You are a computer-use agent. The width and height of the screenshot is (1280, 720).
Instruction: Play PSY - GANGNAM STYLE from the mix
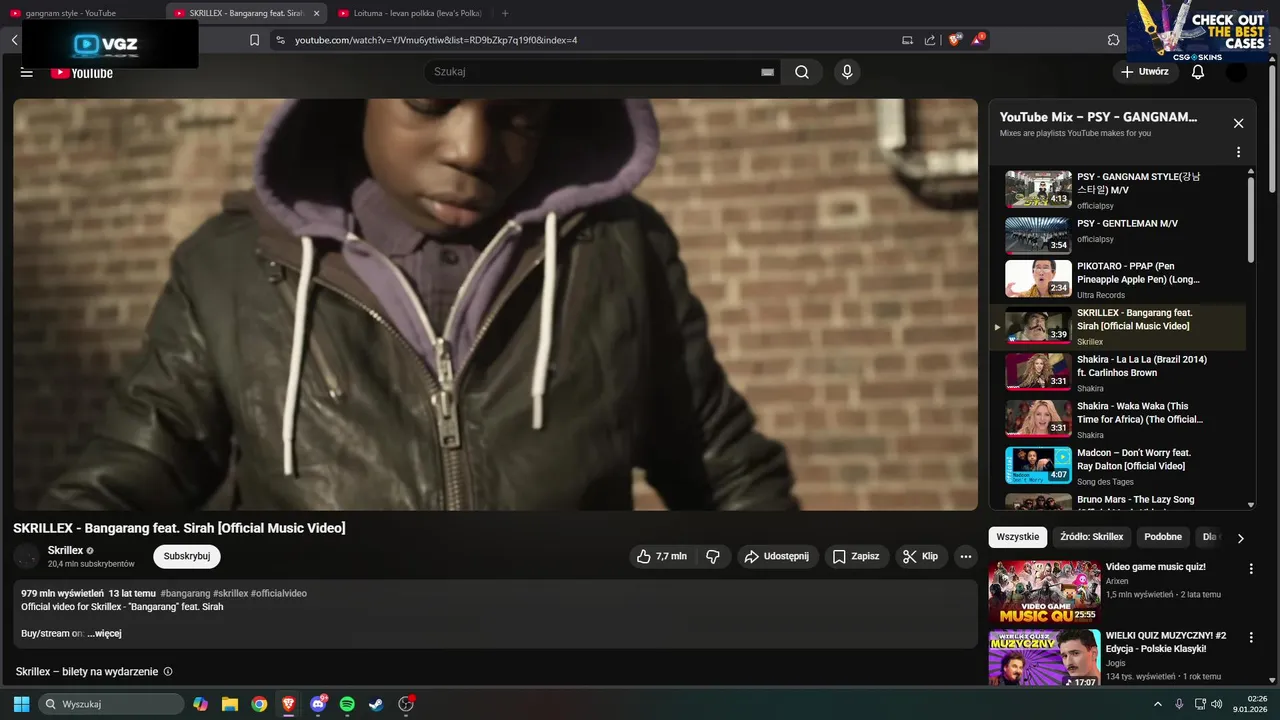pos(1118,189)
